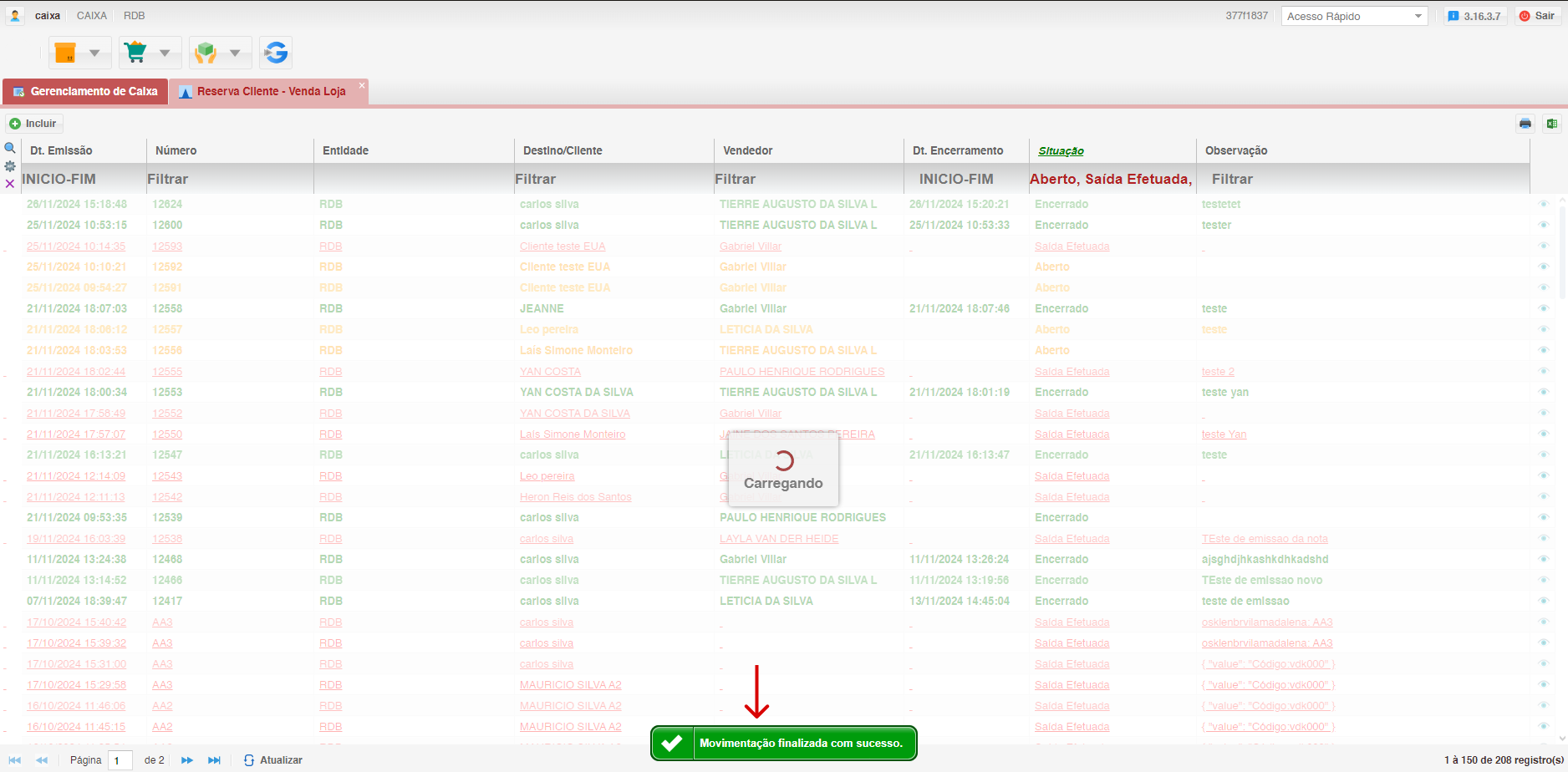
Task: Open the Acesso Rápido dropdown
Action: 1354,16
